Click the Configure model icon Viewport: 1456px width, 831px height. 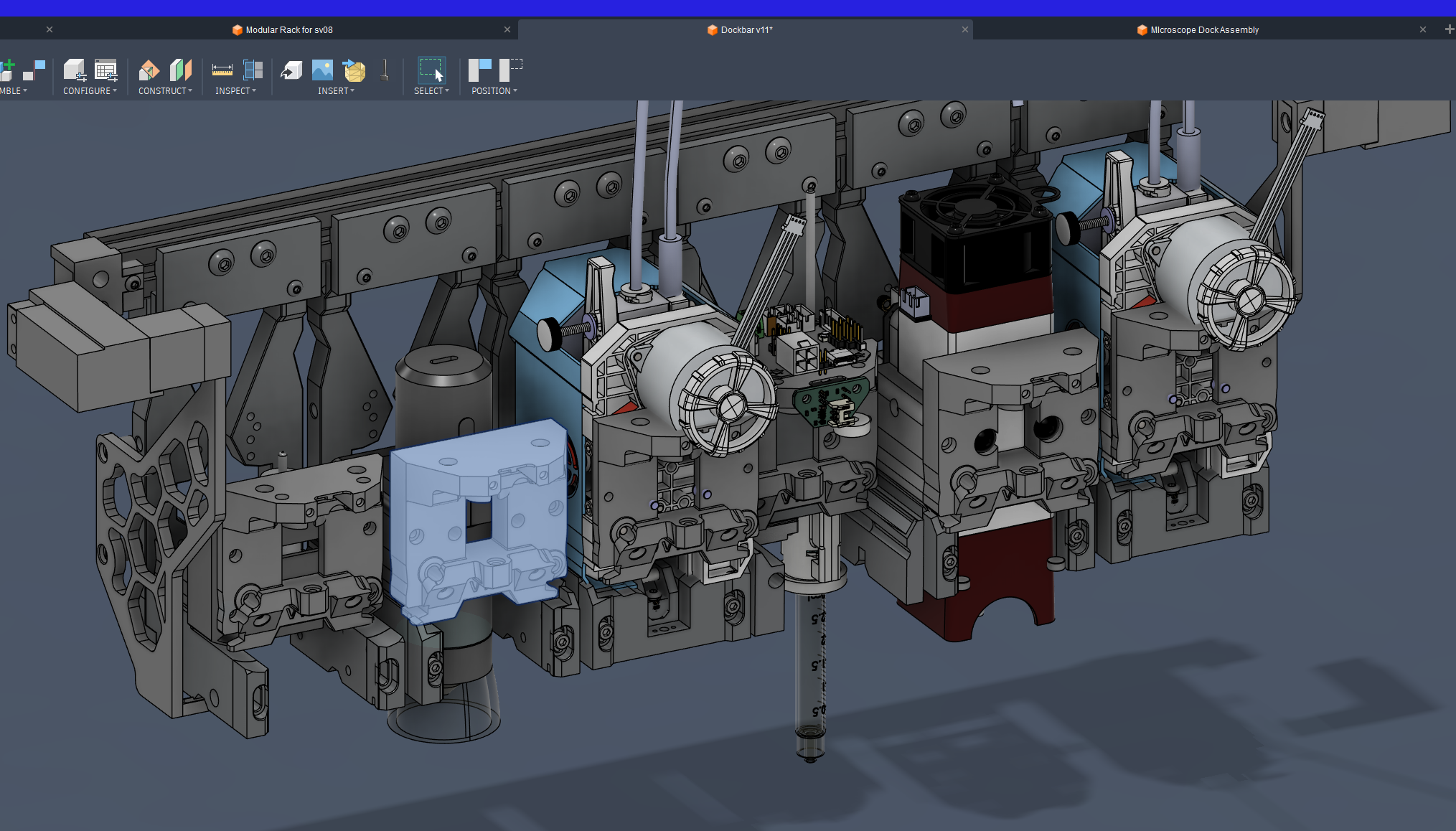coord(74,70)
